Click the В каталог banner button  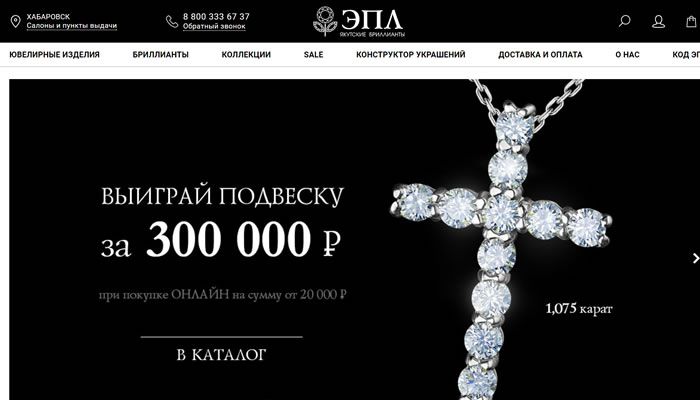(x=221, y=355)
